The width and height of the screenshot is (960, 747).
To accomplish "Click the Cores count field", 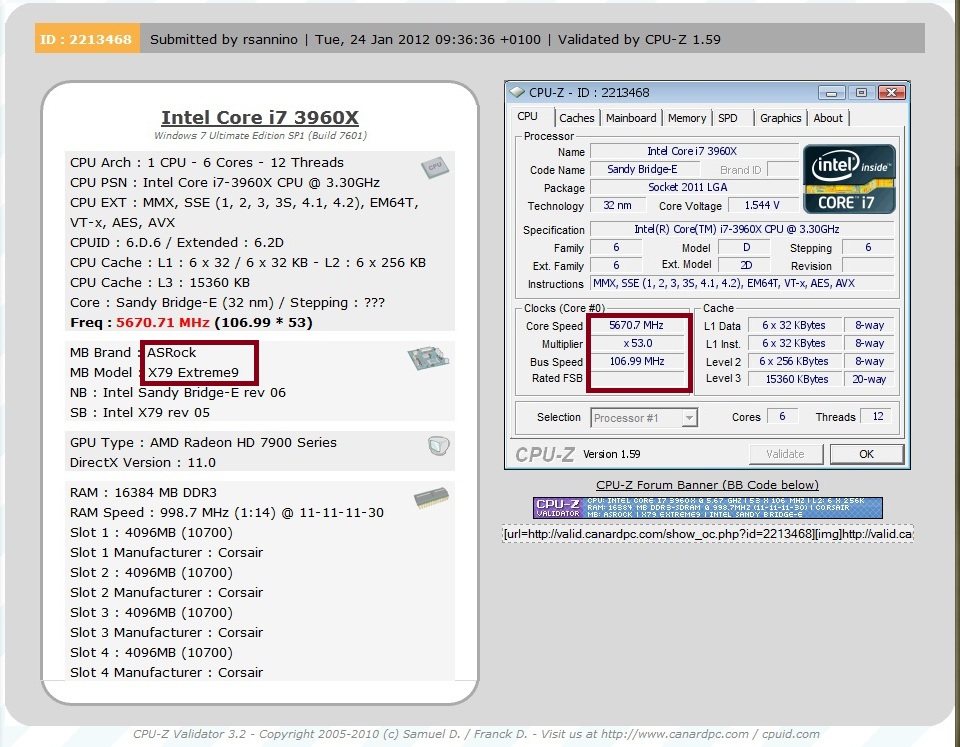I will 782,416.
